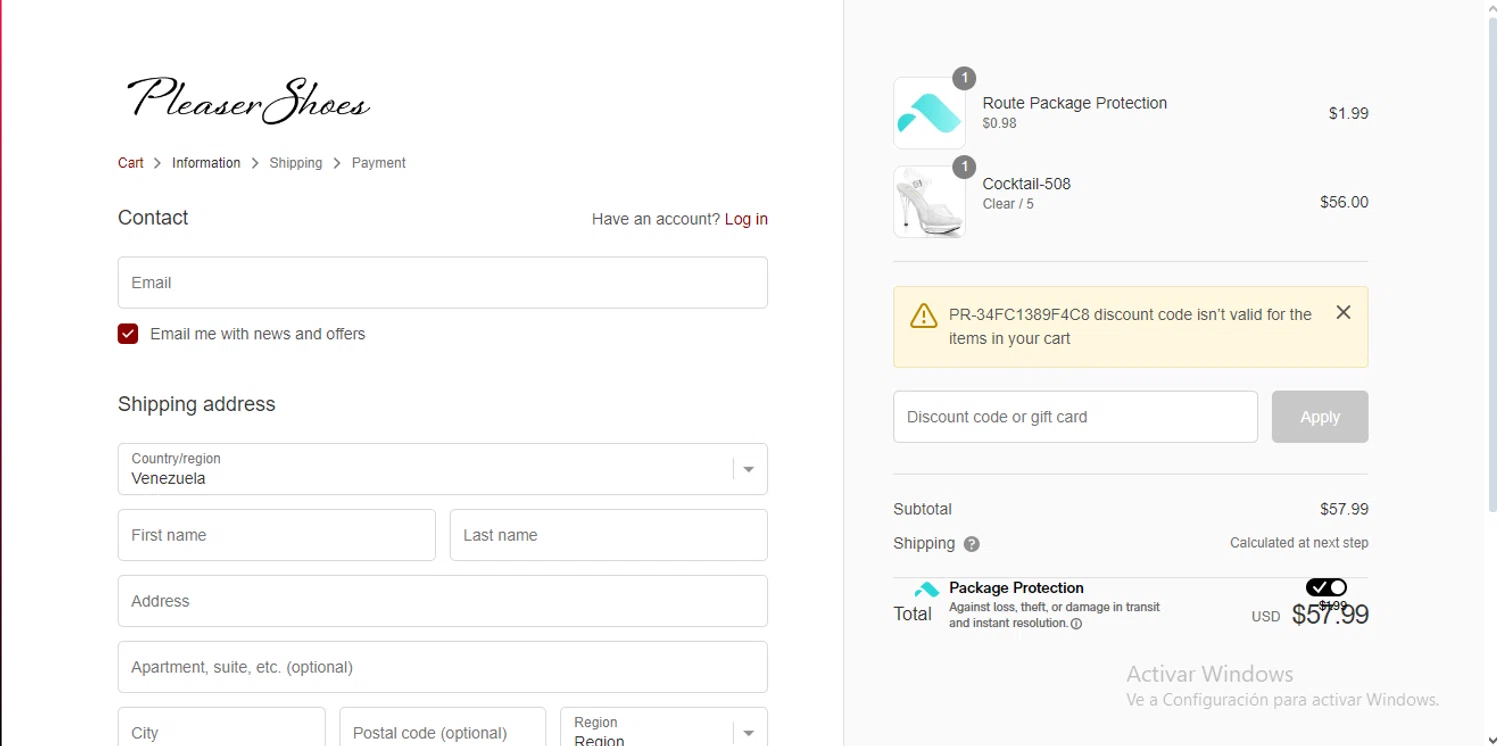This screenshot has width=1500, height=746.
Task: Select the Shipping breadcrumb step
Action: click(x=296, y=163)
